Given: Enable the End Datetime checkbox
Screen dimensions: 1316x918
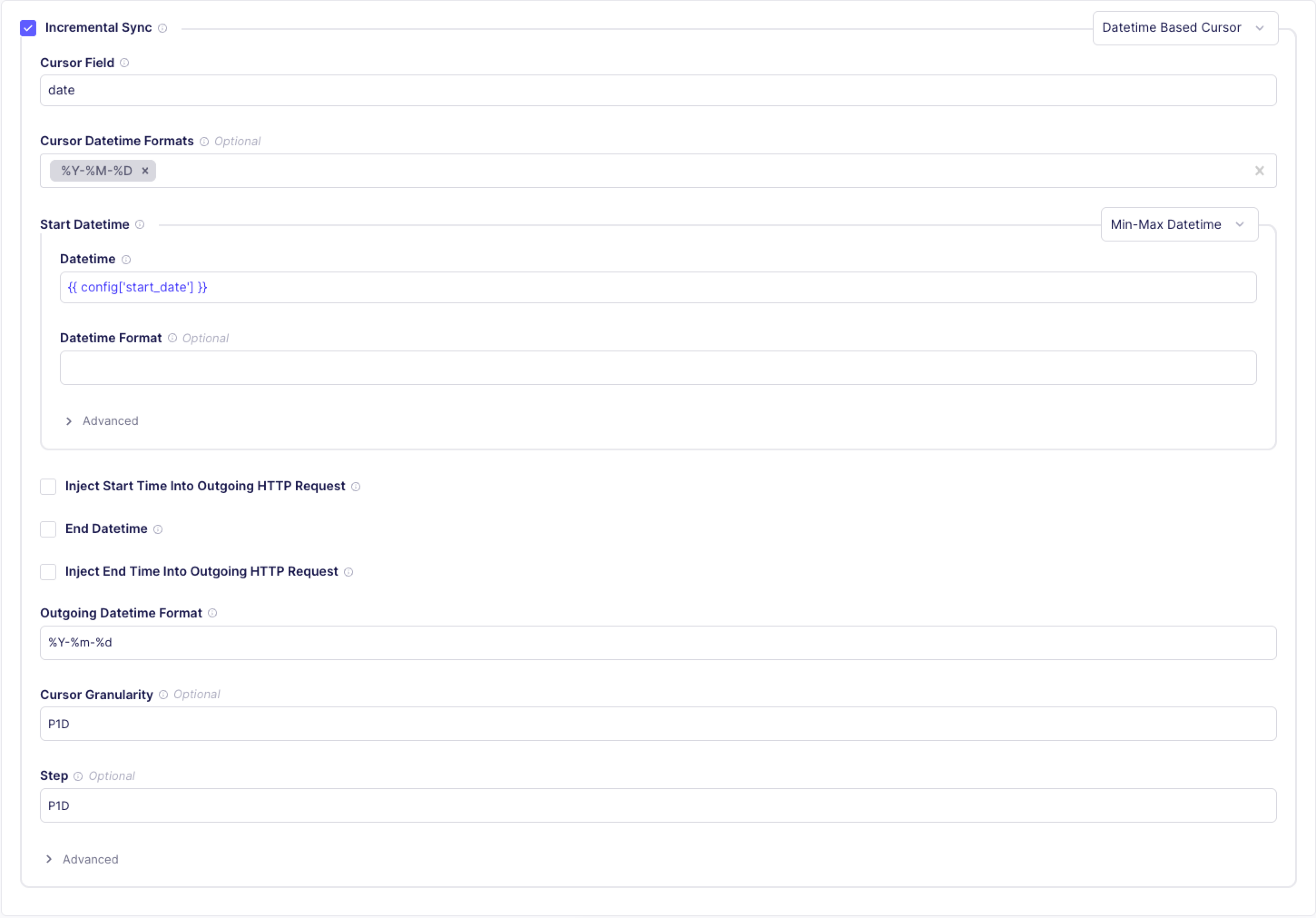Looking at the screenshot, I should [x=48, y=528].
